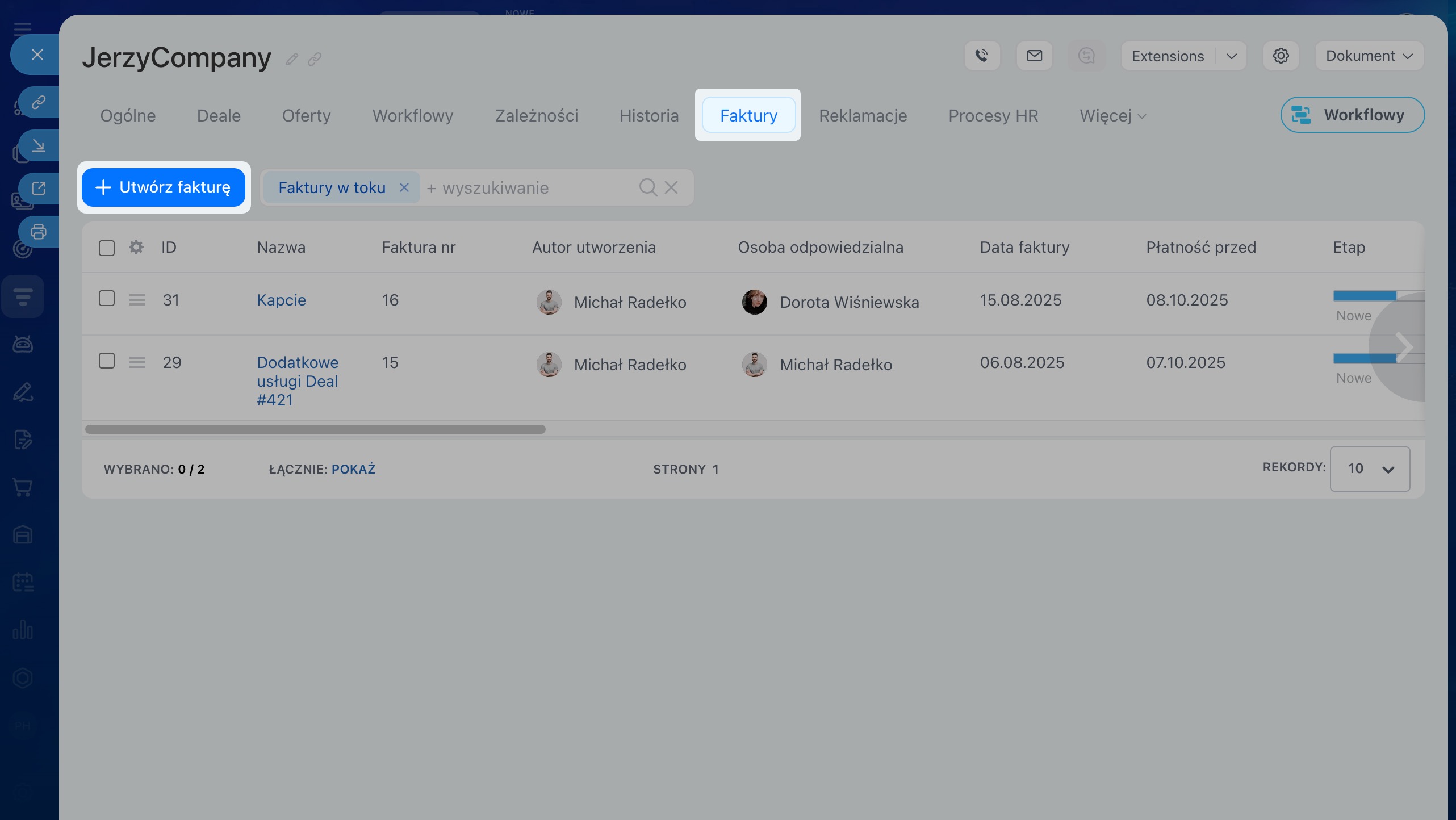Viewport: 1456px width, 820px height.
Task: Open the records per page dropdown
Action: [1369, 469]
